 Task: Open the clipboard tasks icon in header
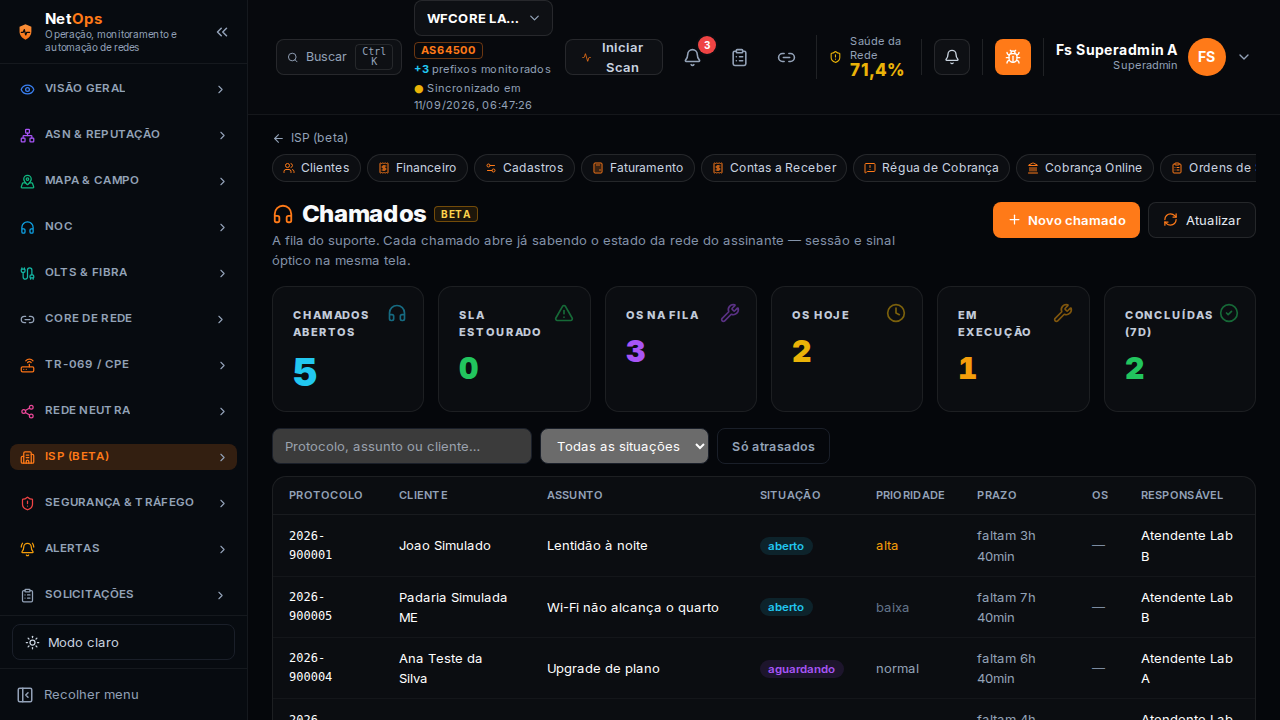739,57
